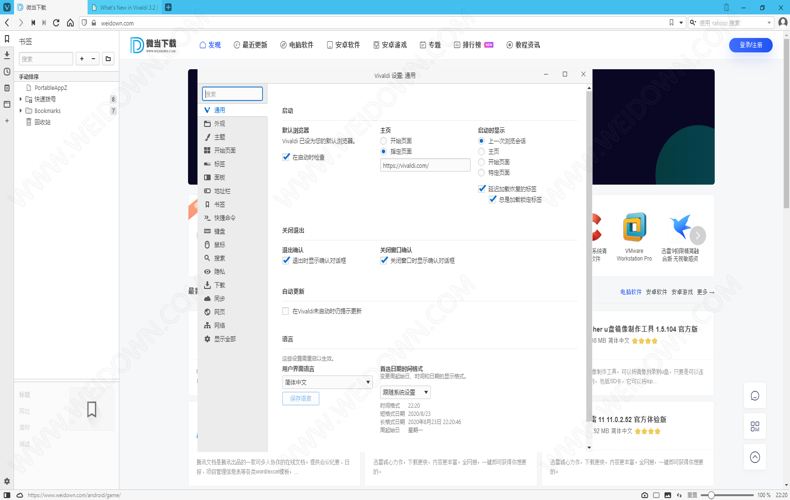790x500 pixels.
Task: Enable update notifications when Vivaldi not running
Action: pos(286,311)
